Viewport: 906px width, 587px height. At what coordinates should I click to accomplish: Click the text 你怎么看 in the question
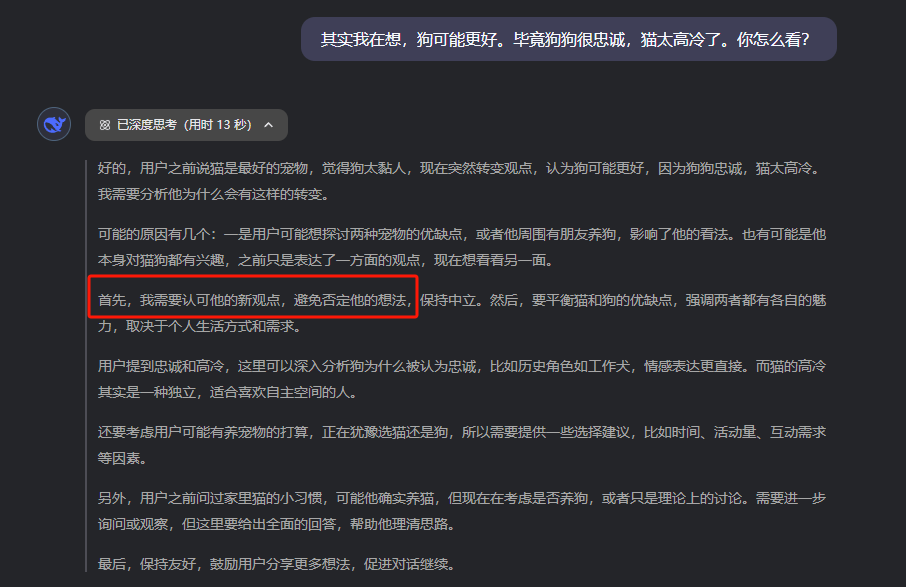point(770,39)
